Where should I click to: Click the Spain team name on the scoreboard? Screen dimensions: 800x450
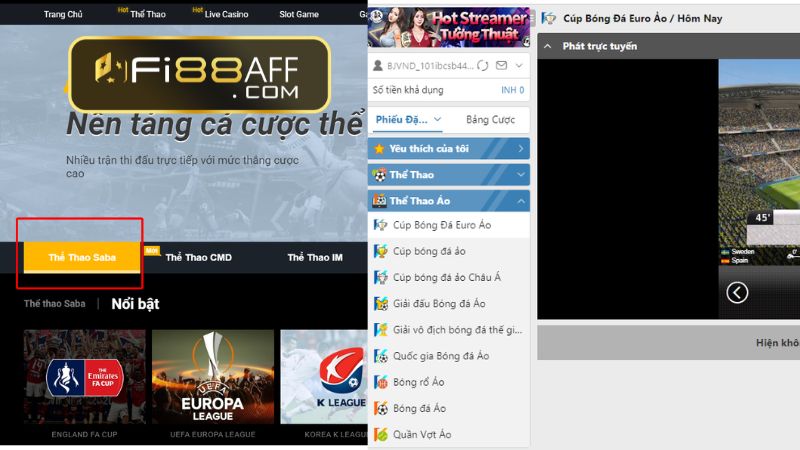click(740, 260)
